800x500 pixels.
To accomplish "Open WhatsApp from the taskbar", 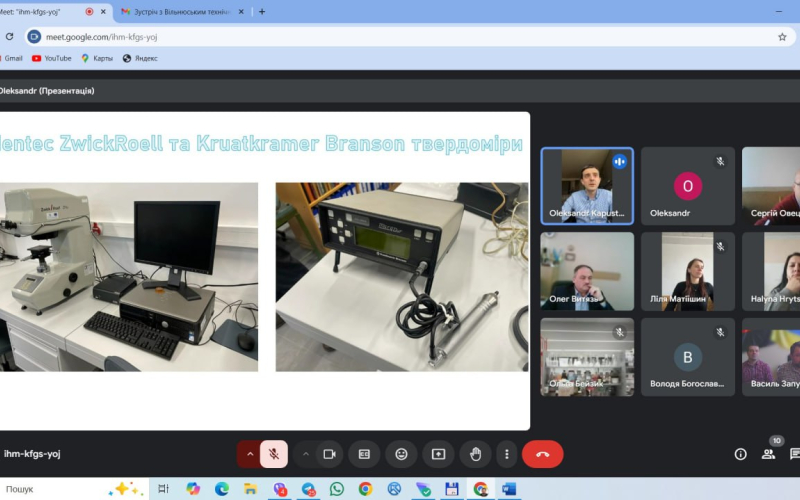I will 337,489.
